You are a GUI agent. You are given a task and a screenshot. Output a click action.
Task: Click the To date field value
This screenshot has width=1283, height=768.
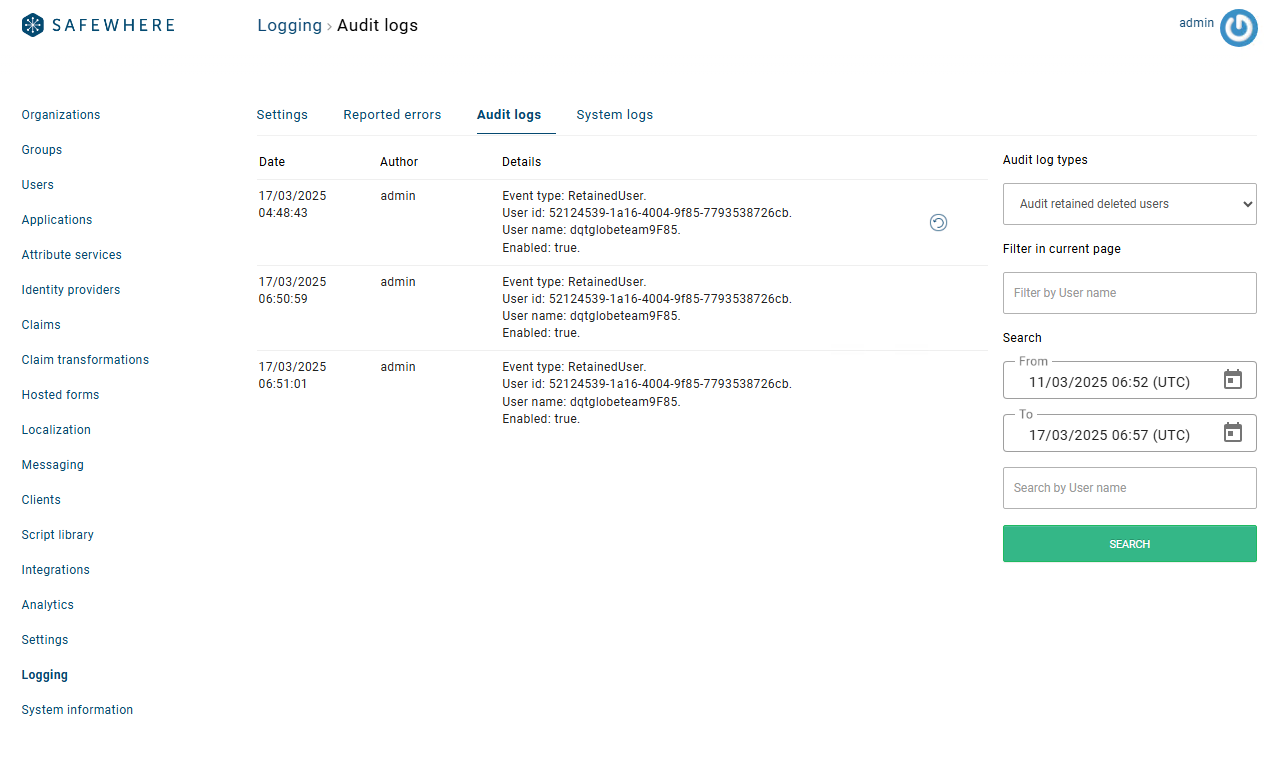pyautogui.click(x=1109, y=435)
